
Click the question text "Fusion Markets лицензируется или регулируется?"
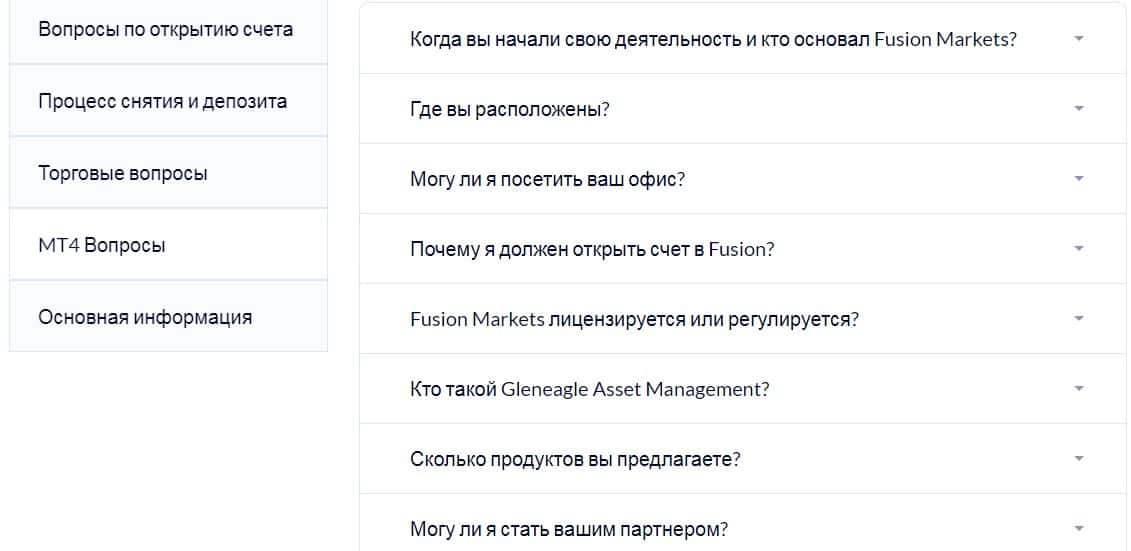[x=635, y=319]
